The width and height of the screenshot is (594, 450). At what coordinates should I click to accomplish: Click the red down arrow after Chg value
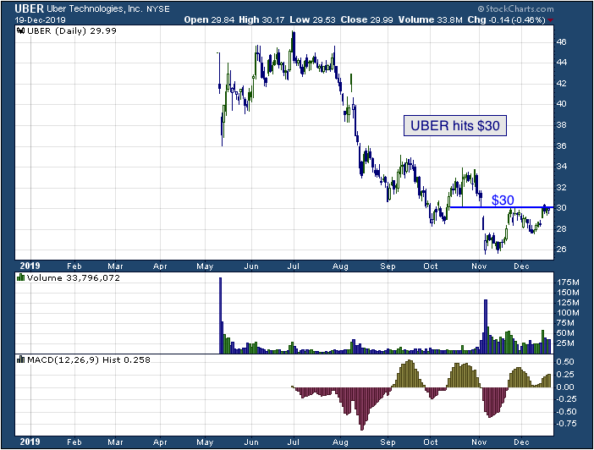[x=550, y=20]
